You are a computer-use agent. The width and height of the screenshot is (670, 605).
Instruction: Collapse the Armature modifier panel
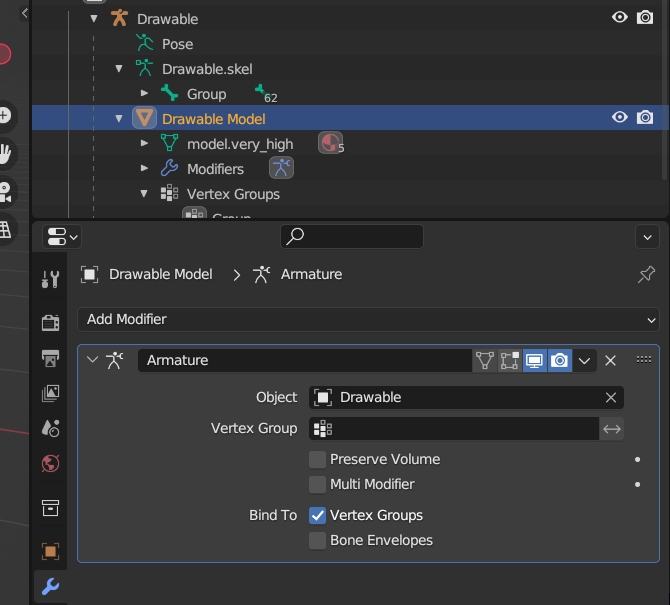(x=93, y=360)
